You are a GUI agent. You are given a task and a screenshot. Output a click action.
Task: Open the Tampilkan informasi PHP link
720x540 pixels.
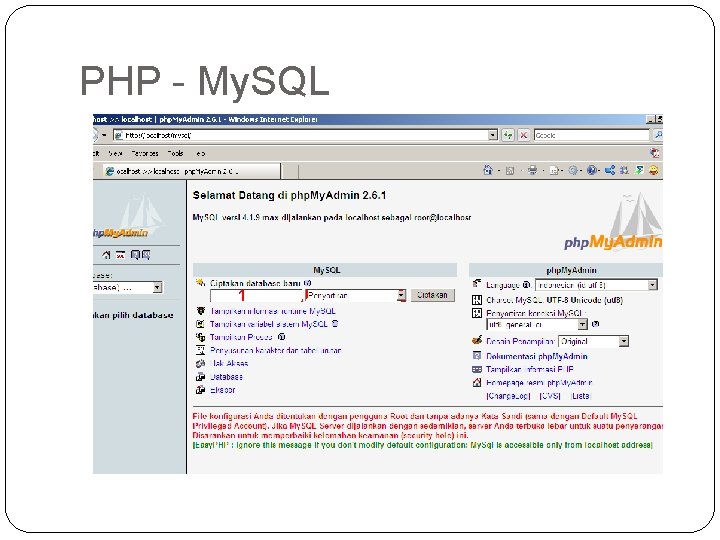[x=530, y=370]
